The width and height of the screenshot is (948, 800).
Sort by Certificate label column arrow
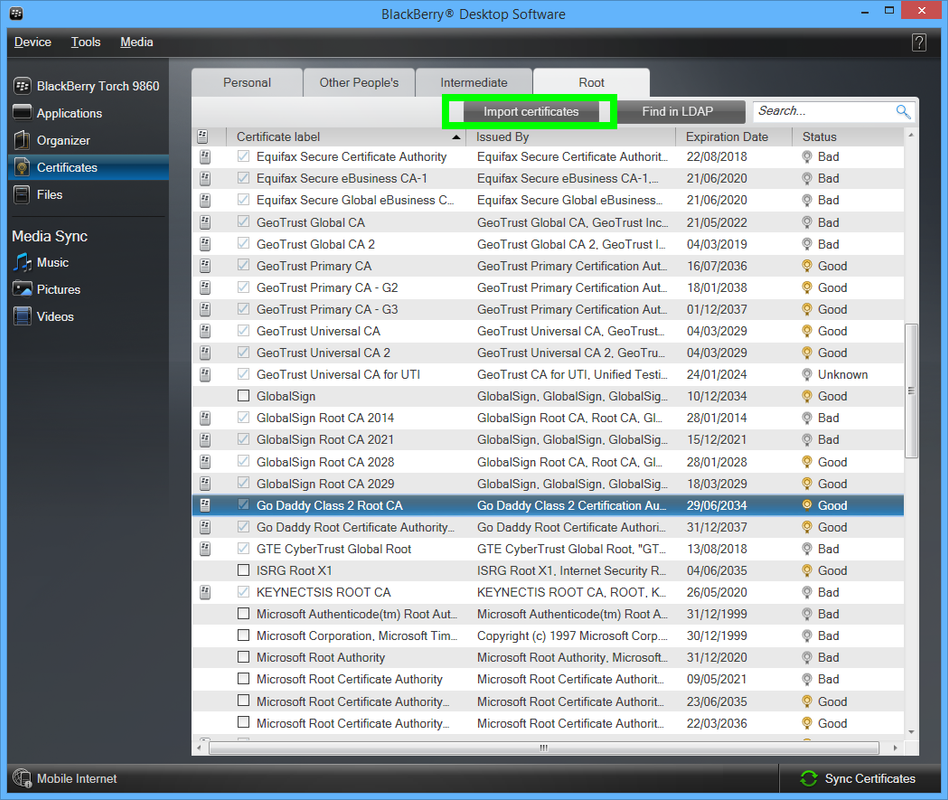tap(456, 137)
